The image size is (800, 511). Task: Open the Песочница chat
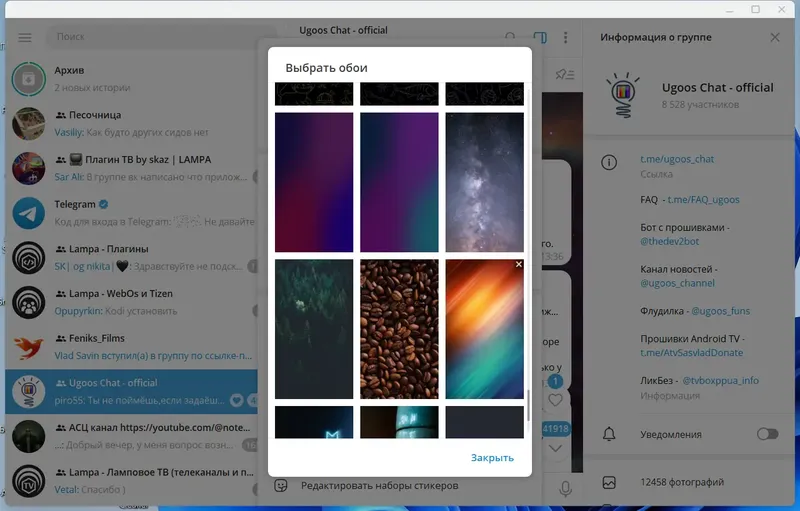pyautogui.click(x=132, y=123)
